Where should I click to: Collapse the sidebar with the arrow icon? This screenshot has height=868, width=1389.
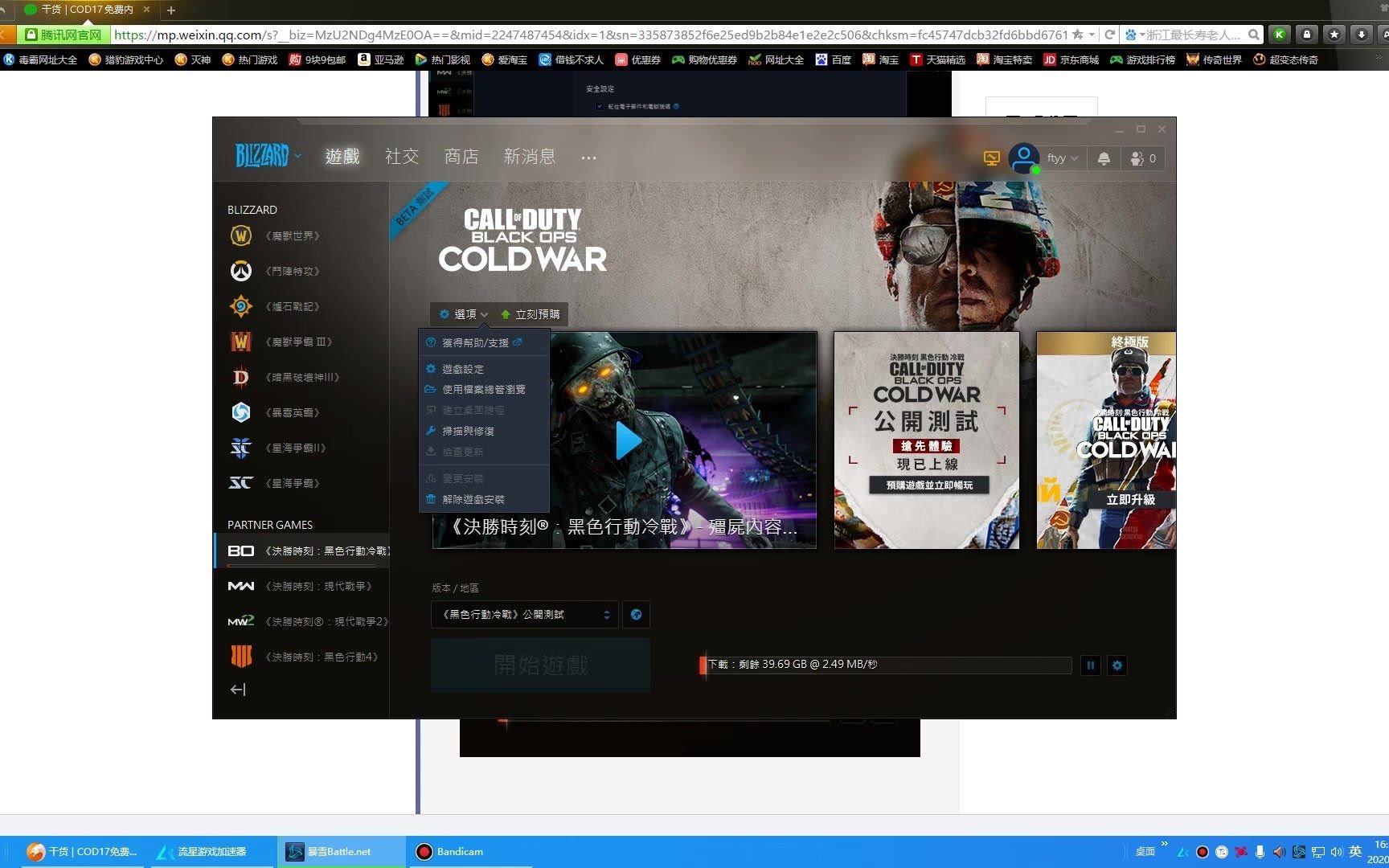[236, 689]
